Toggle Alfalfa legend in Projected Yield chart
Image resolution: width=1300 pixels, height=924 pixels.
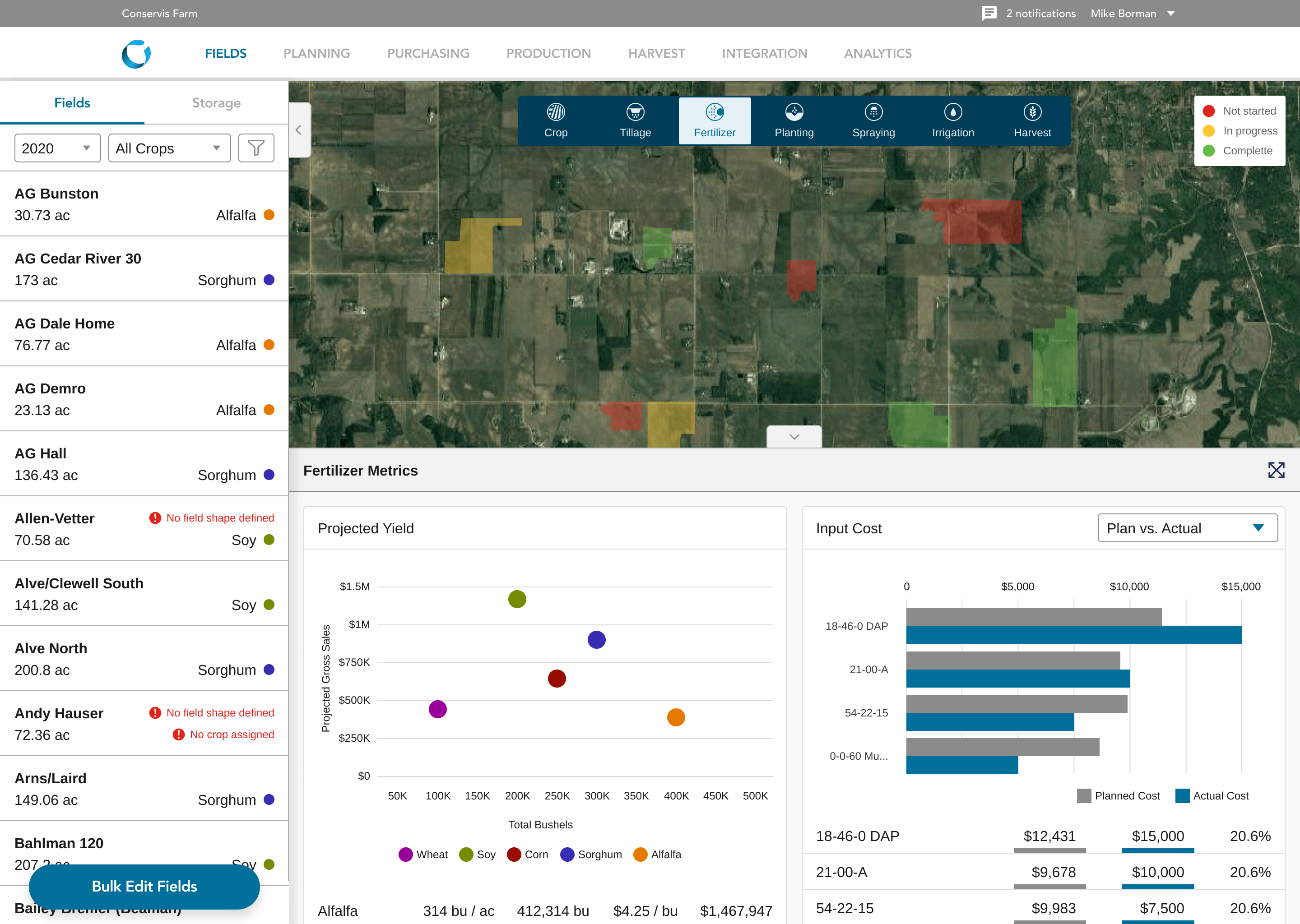pos(657,855)
